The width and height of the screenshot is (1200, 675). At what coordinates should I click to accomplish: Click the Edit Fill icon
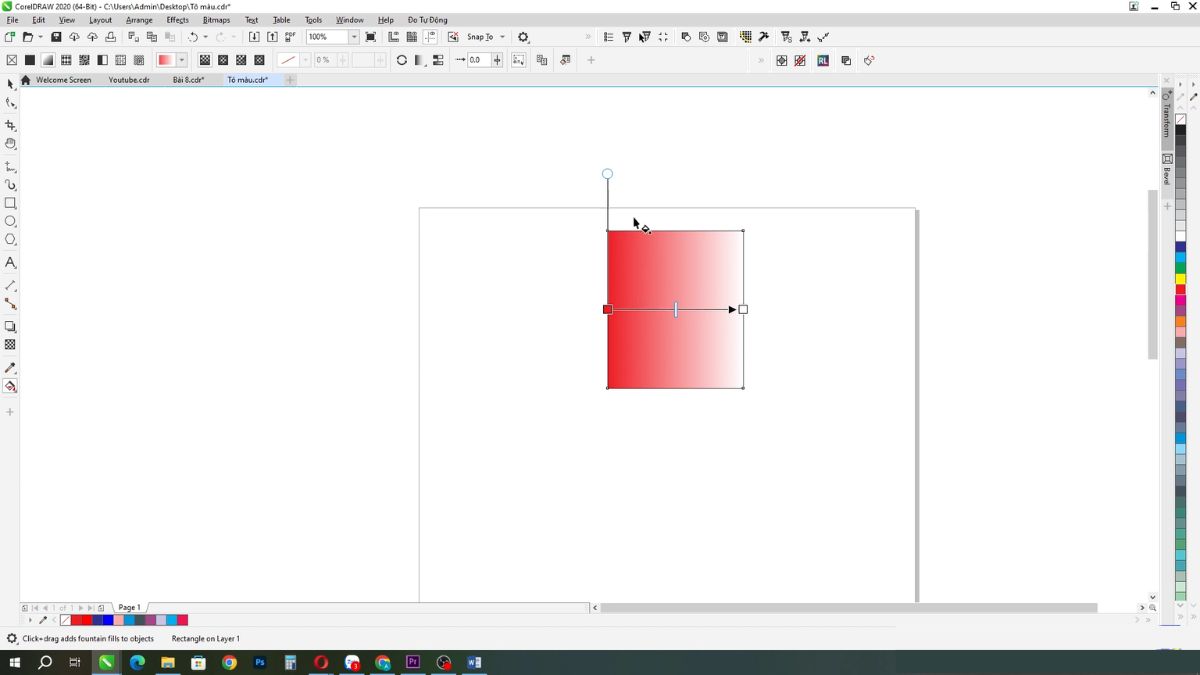pos(565,60)
